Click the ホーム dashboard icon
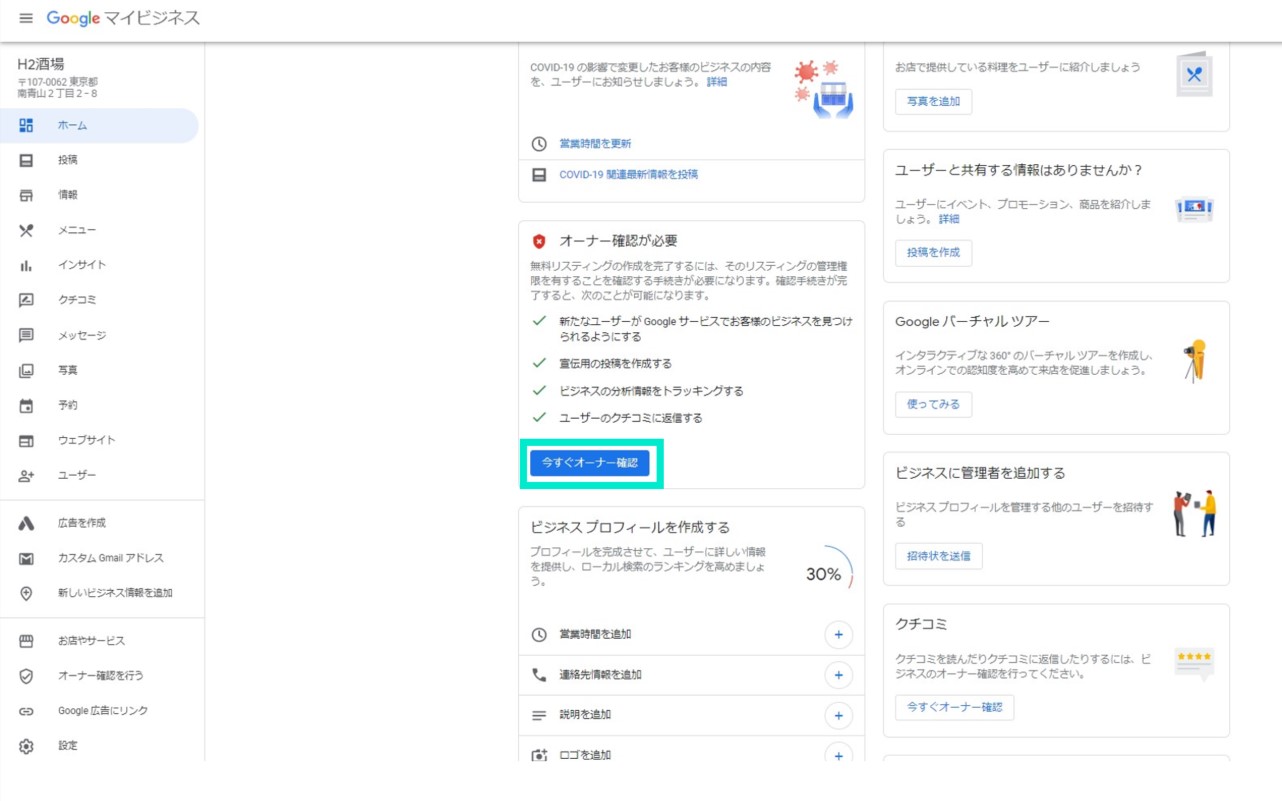This screenshot has width=1282, height=801. [x=26, y=125]
